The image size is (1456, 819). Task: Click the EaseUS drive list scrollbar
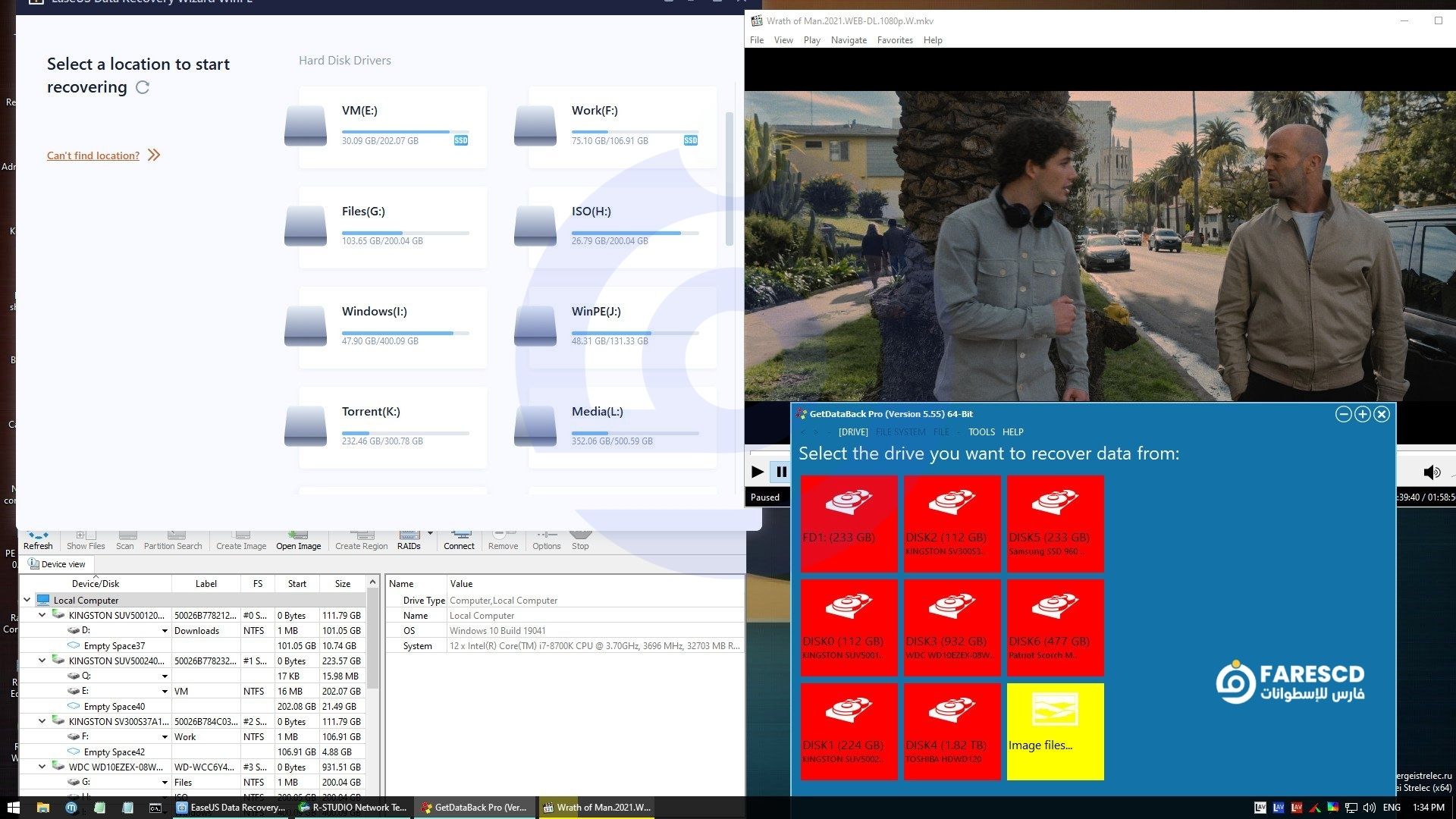729,179
